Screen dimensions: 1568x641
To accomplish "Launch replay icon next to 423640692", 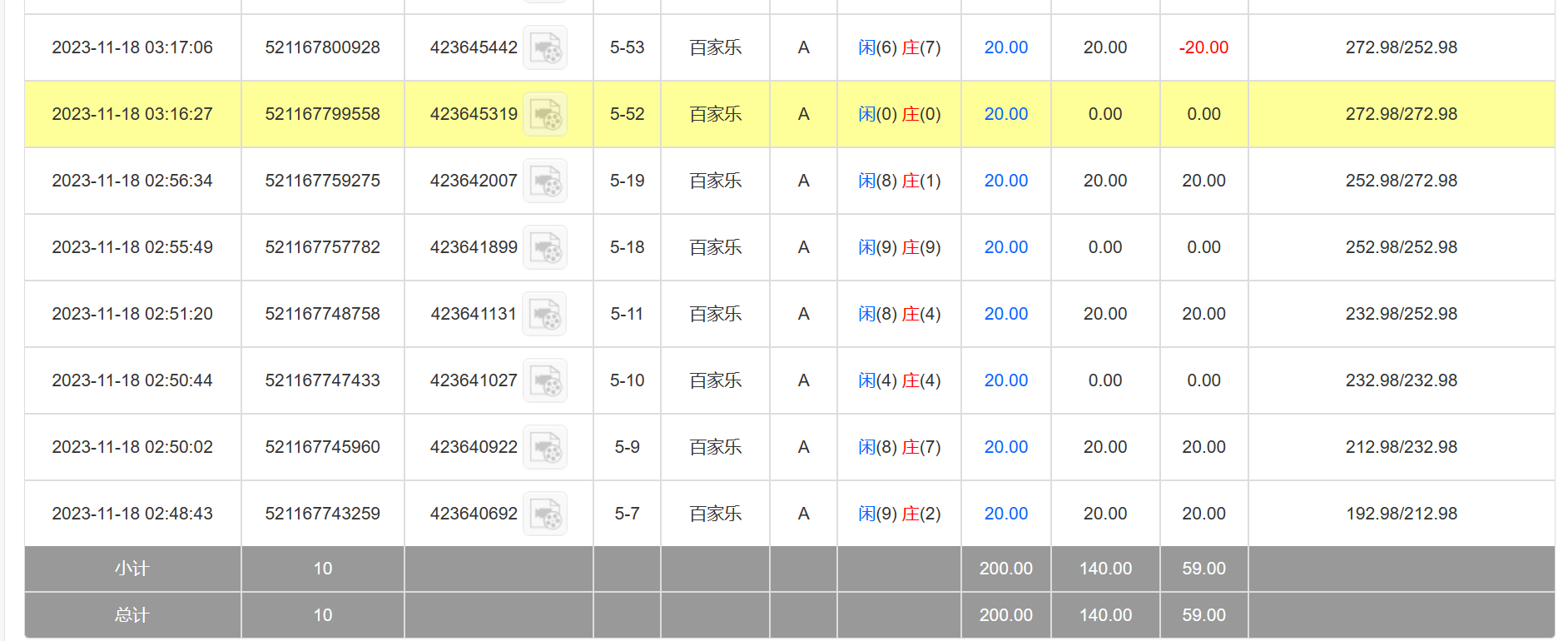I will (545, 514).
